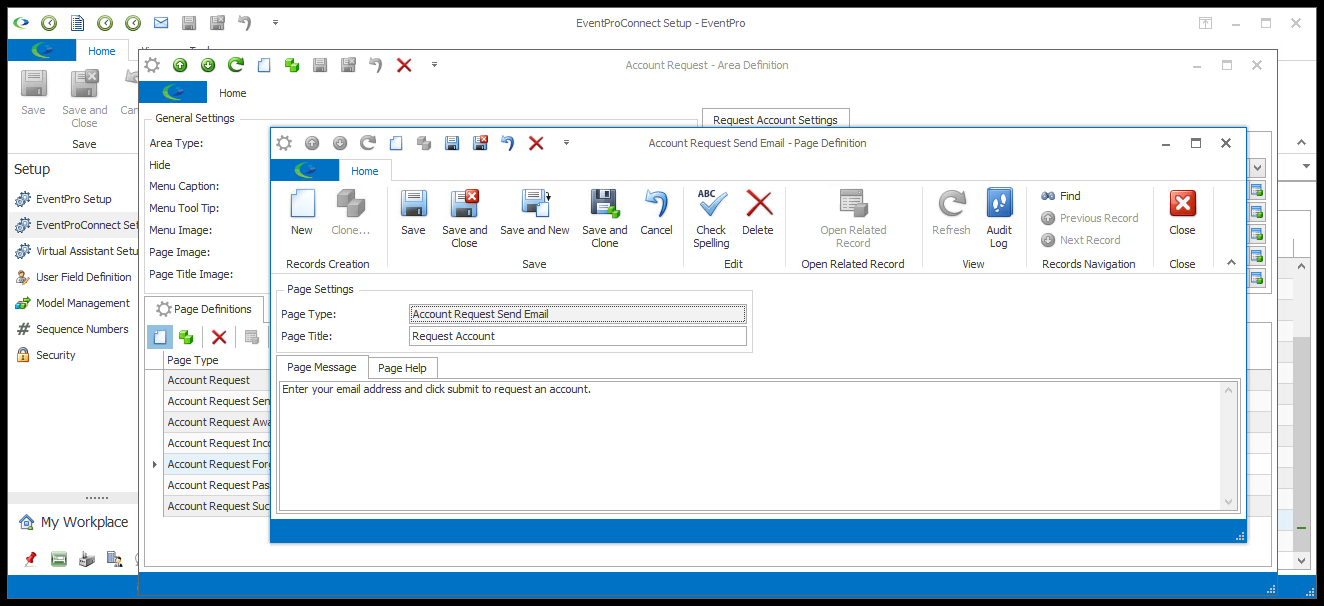Click the mail envelope icon in the EventPro title bar
This screenshot has width=1324, height=606.
(161, 23)
